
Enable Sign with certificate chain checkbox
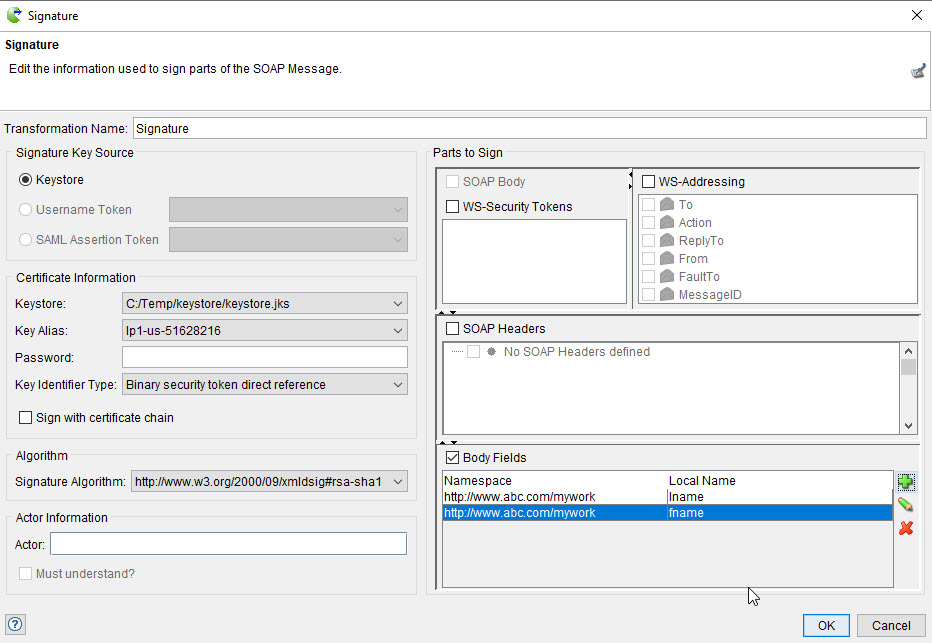click(26, 418)
